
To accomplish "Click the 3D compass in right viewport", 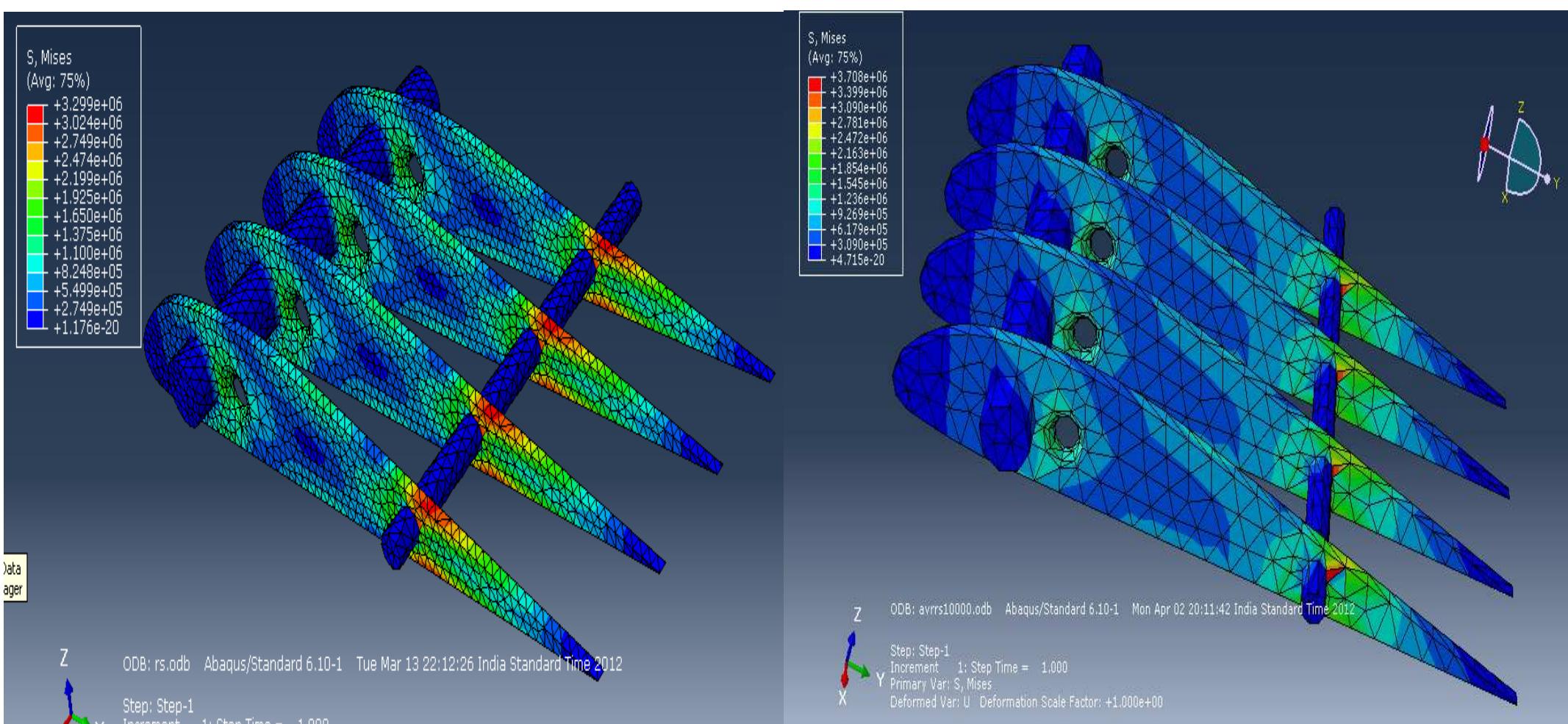I will click(x=1517, y=152).
